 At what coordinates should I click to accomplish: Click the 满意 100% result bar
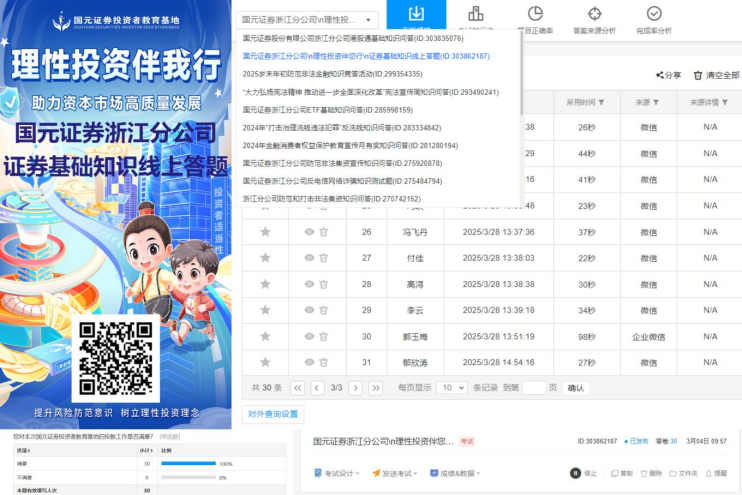pos(188,464)
